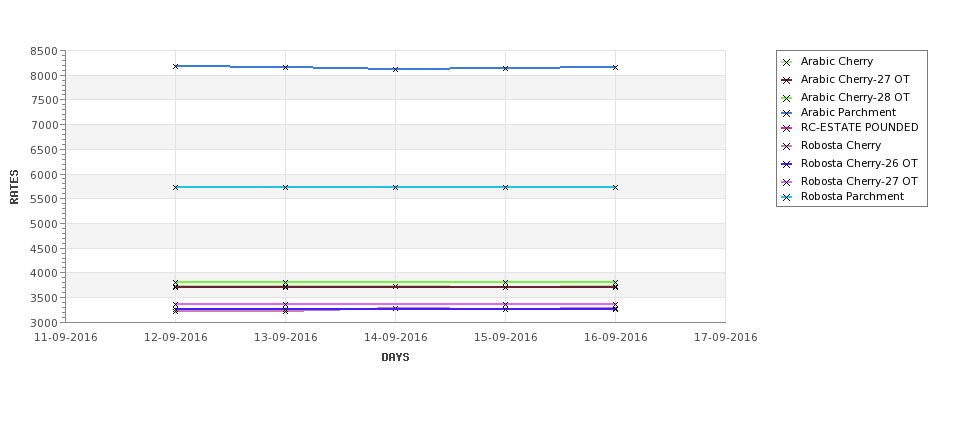Click the Arabic Cherry-27 OT legend marker
Screen dimensions: 975x429
pos(786,80)
